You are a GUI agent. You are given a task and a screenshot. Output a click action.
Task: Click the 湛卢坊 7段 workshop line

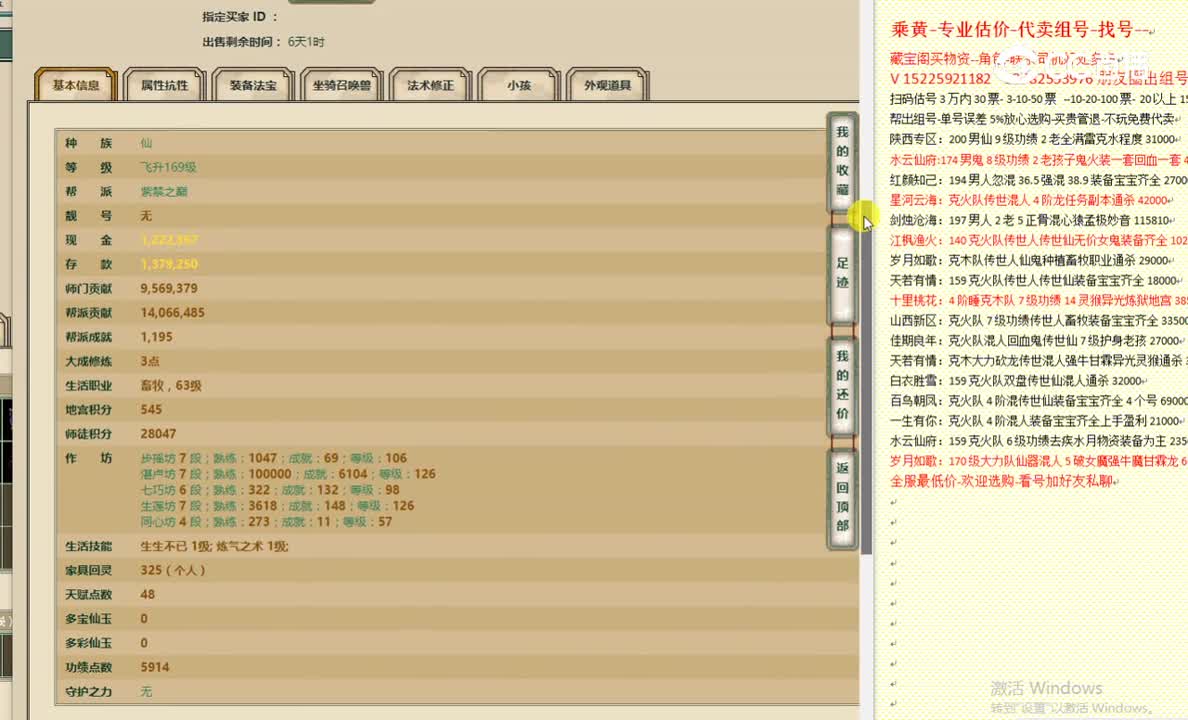288,474
